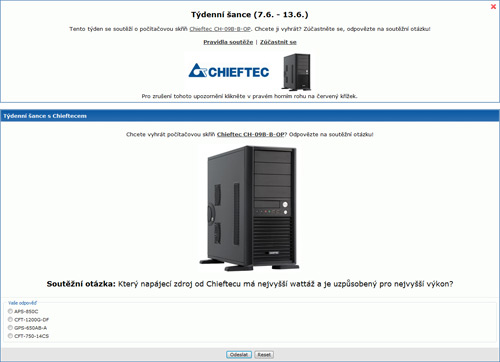500x362 pixels.
Task: Click the small computer case thumbnail
Action: 296,72
